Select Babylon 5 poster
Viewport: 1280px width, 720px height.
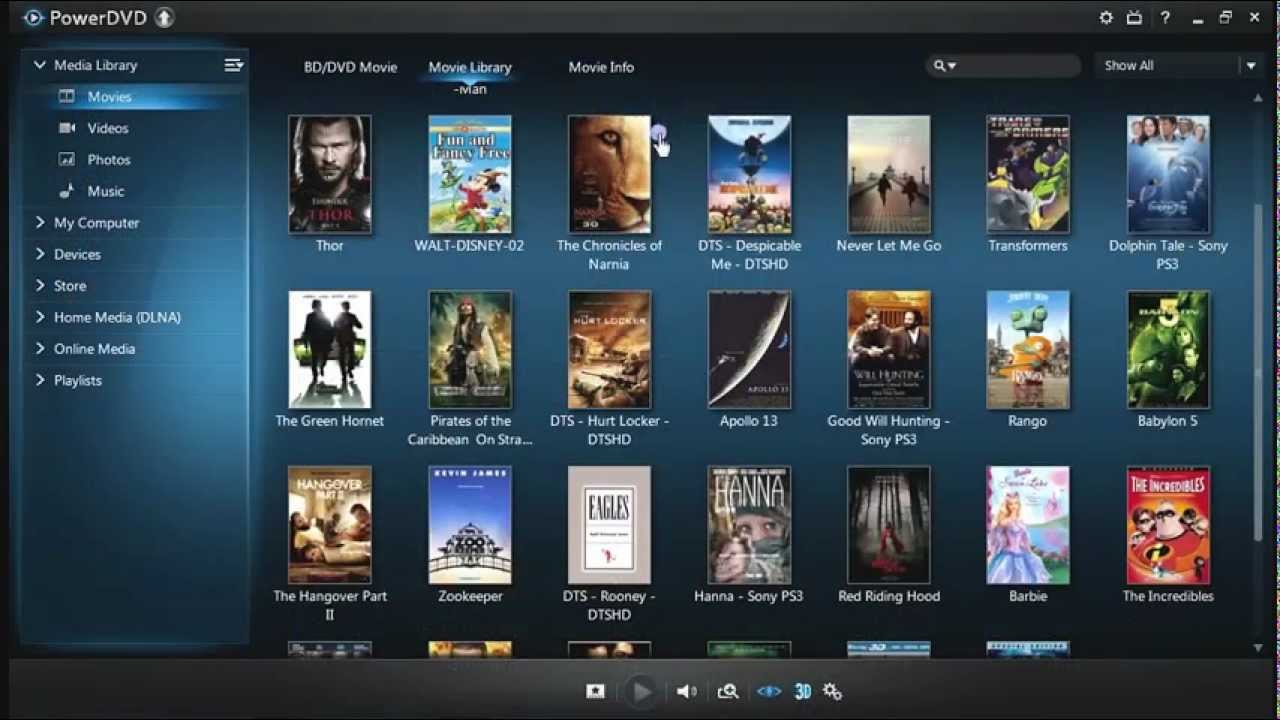tap(1168, 349)
